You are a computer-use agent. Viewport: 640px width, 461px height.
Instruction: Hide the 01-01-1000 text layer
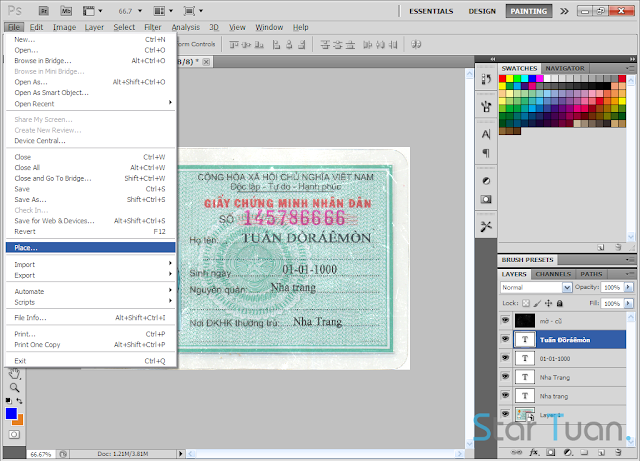[505, 358]
